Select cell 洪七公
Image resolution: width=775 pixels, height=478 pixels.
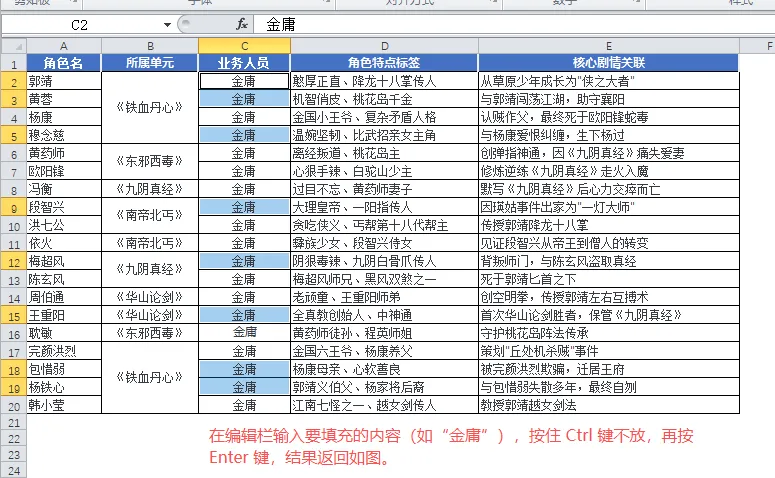64,225
